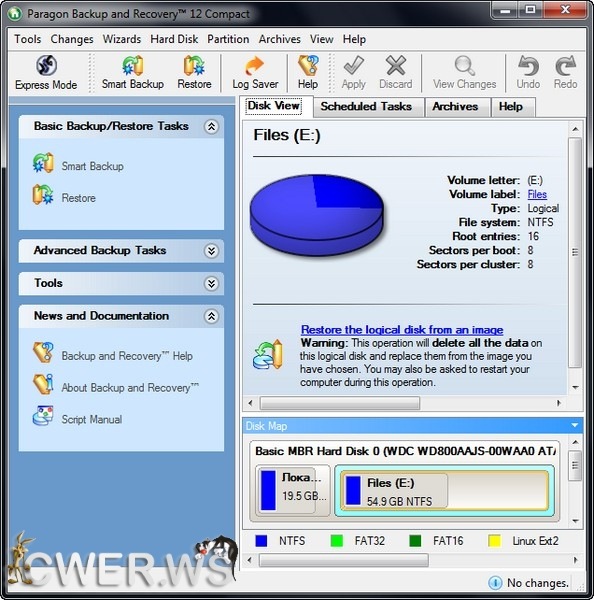
Task: Expand Advanced Backup Tasks panel
Action: (211, 251)
